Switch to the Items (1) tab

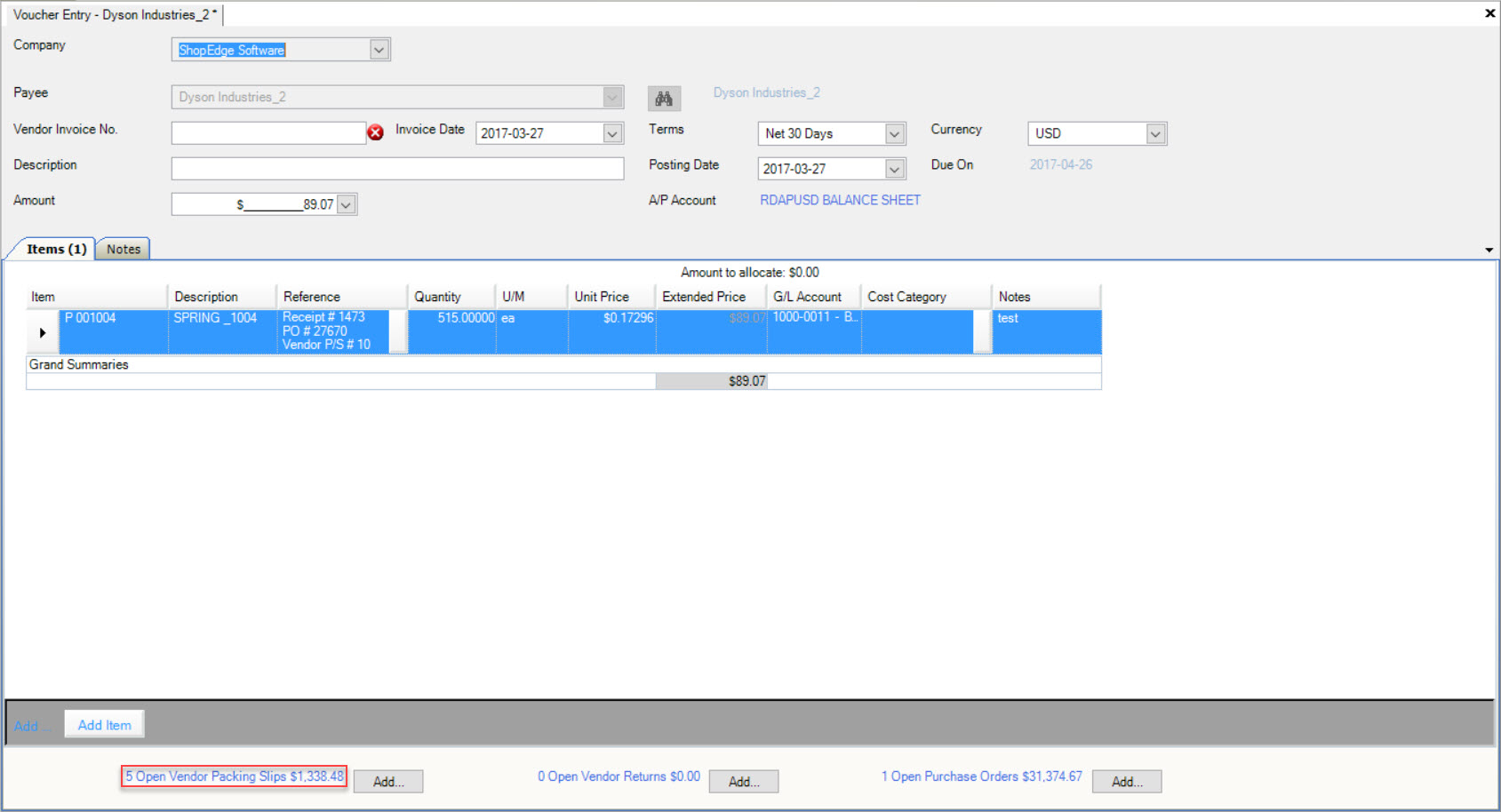click(x=56, y=249)
